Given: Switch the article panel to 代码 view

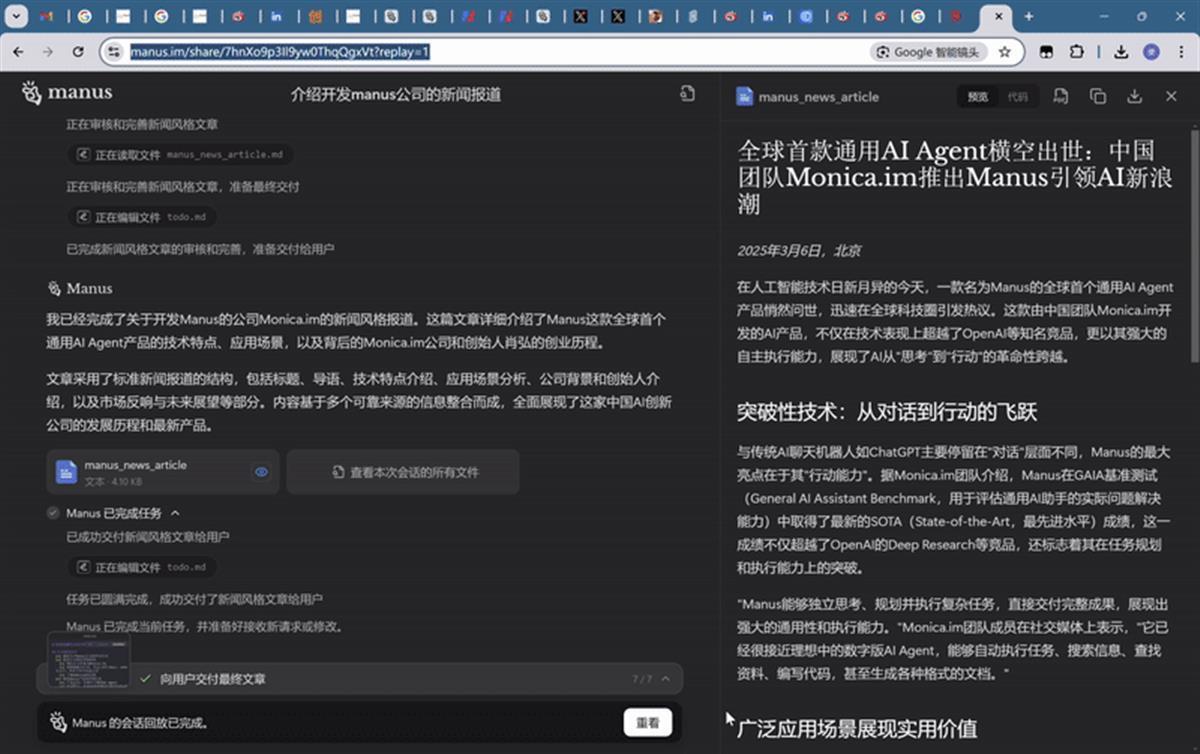Looking at the screenshot, I should click(1018, 96).
